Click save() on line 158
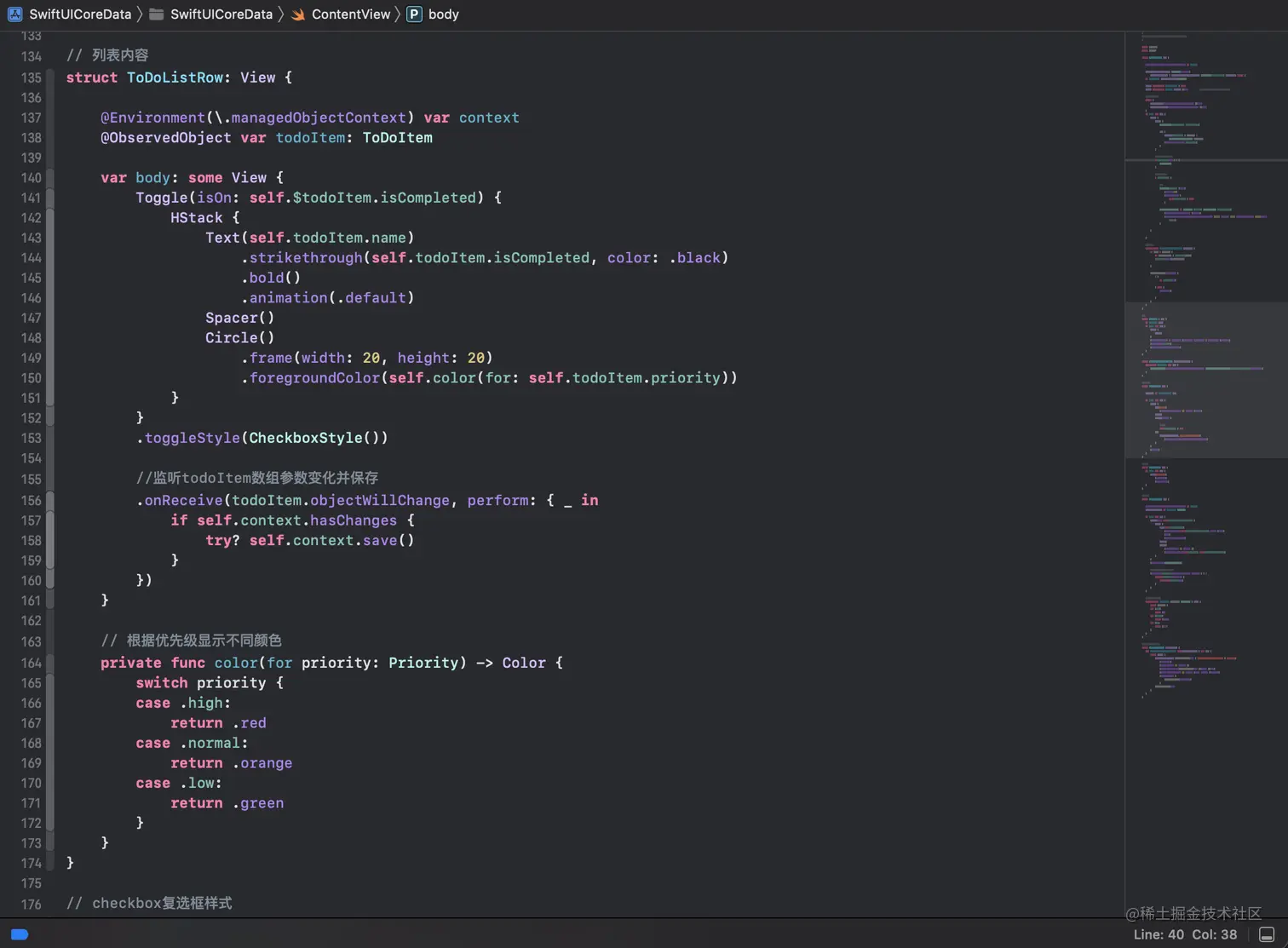The image size is (1288, 948). (x=388, y=540)
